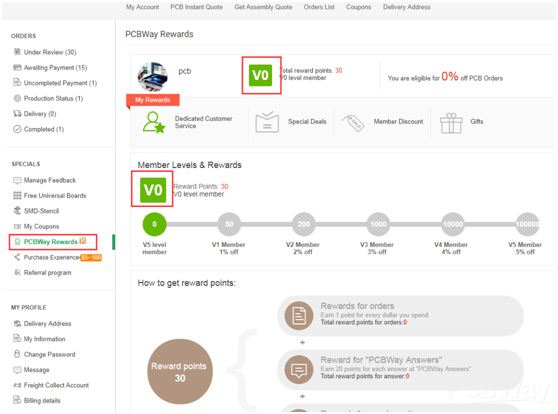Viewport: 558px width, 414px height.
Task: Click the pcb profile avatar picture
Action: point(153,77)
